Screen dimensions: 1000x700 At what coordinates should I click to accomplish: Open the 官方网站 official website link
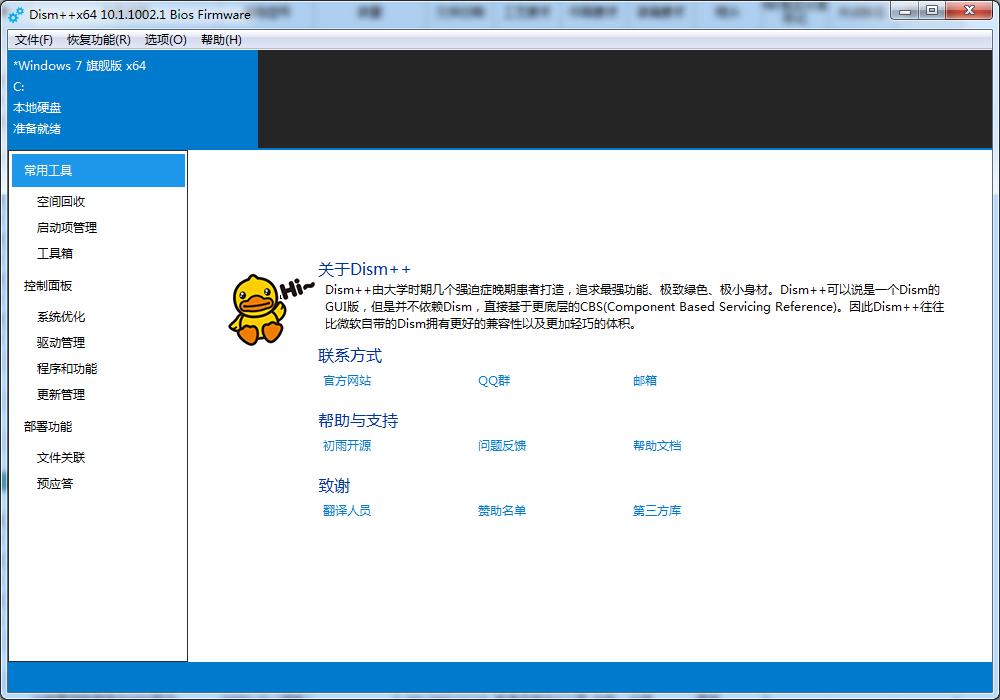click(347, 381)
